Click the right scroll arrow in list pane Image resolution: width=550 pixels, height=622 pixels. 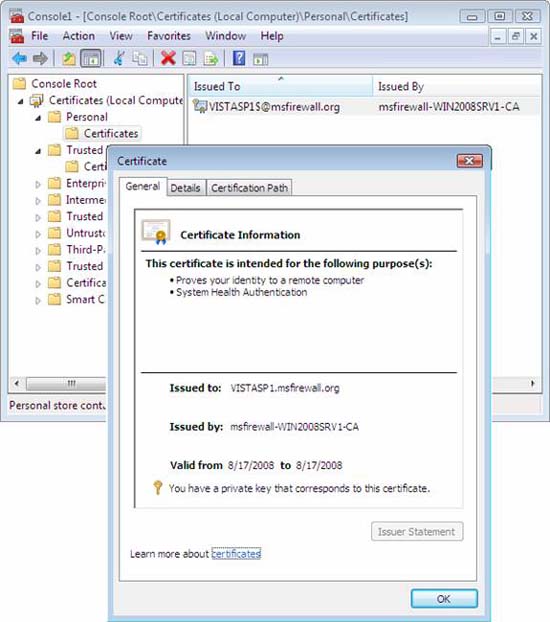coord(533,384)
